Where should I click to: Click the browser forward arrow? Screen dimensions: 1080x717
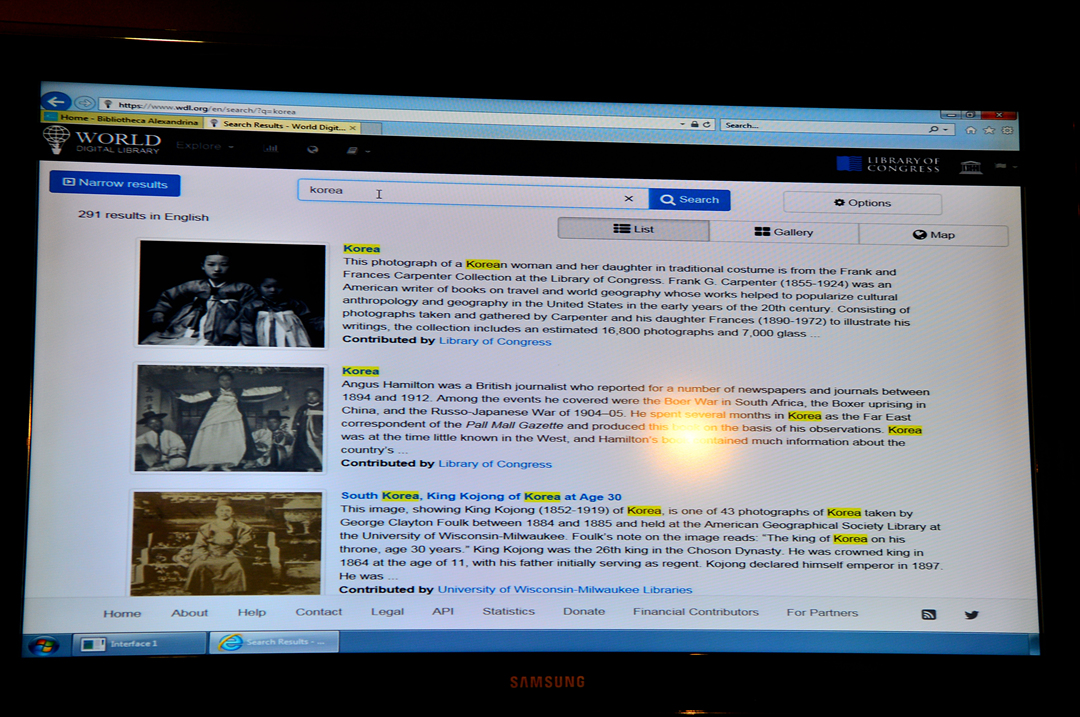tap(84, 103)
